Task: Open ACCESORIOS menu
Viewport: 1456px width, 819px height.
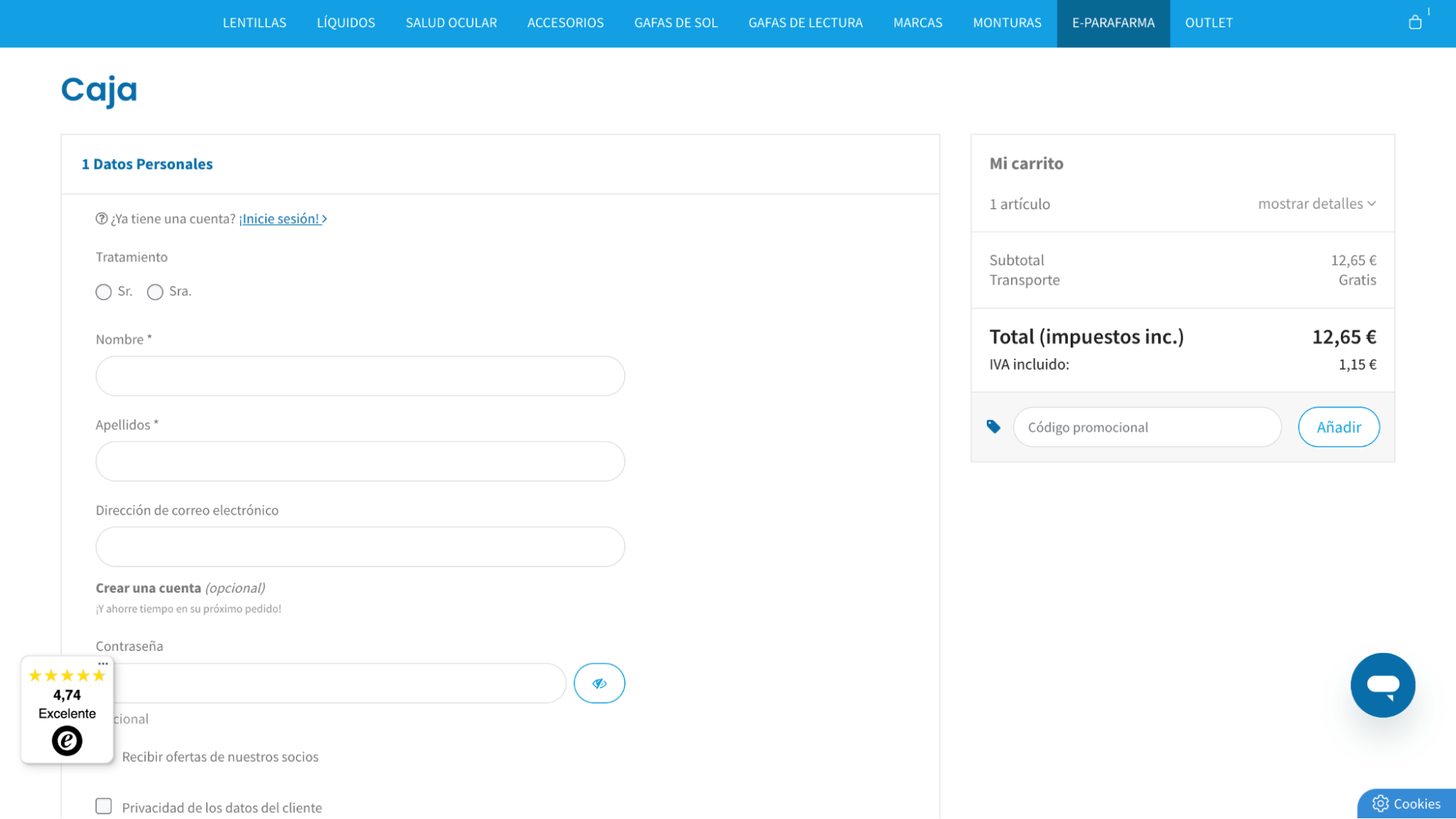Action: coord(565,23)
